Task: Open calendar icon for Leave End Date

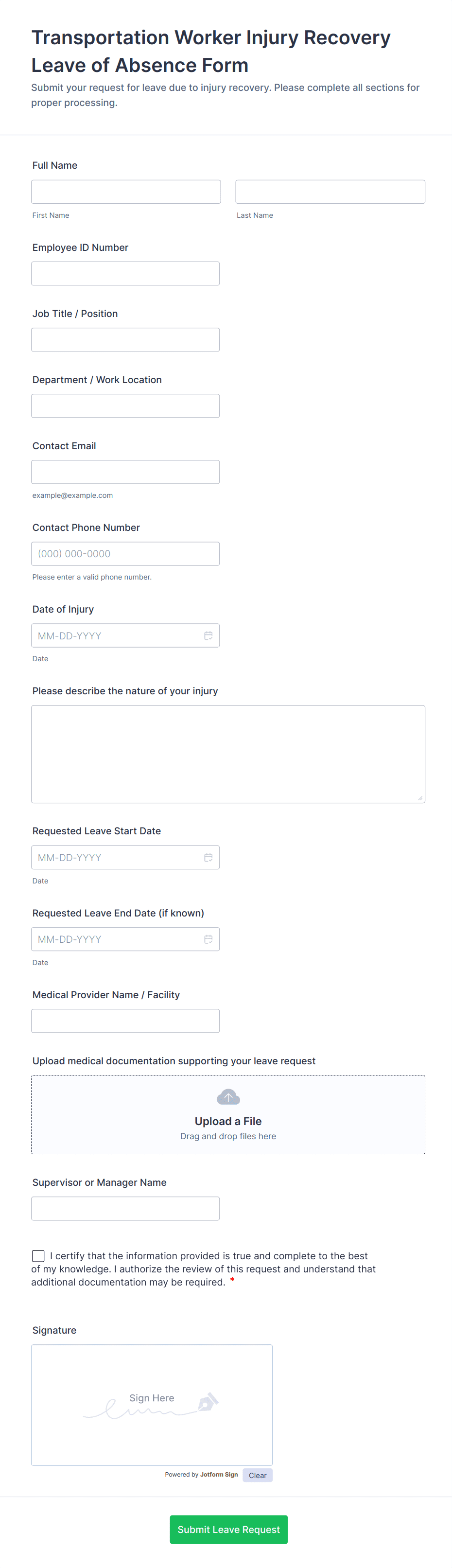Action: tap(208, 938)
